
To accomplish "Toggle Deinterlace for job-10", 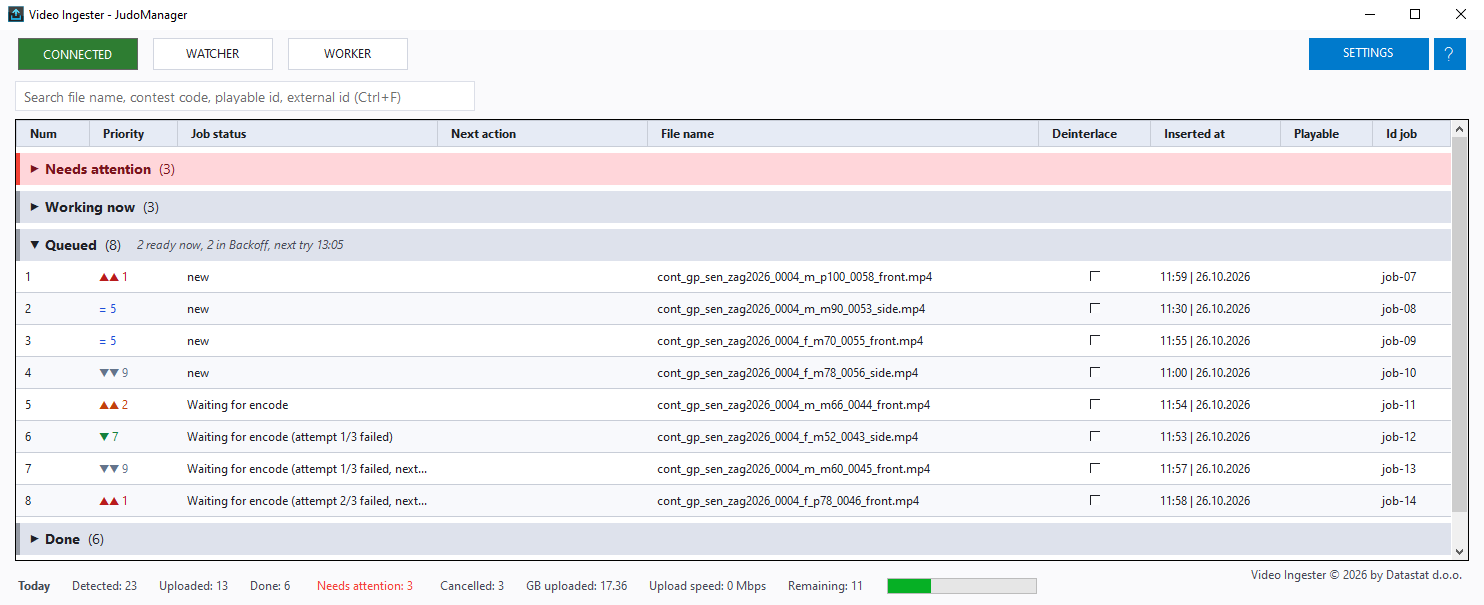I will (x=1095, y=372).
